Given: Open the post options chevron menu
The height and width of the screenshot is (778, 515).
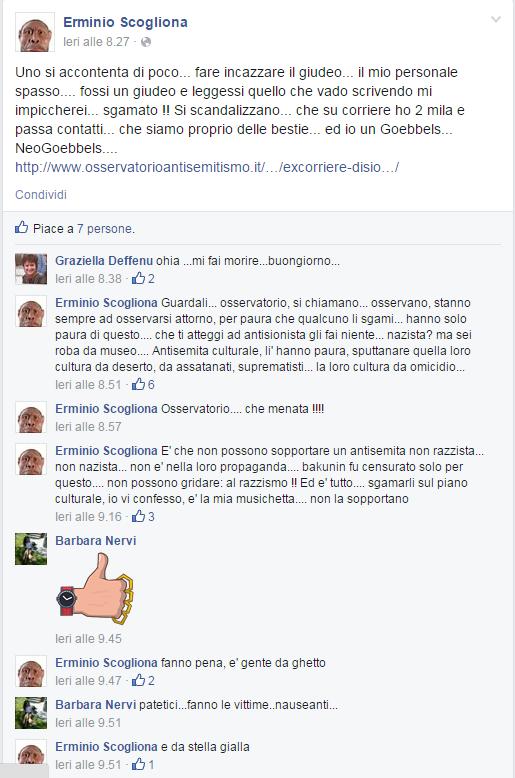Looking at the screenshot, I should 496,19.
